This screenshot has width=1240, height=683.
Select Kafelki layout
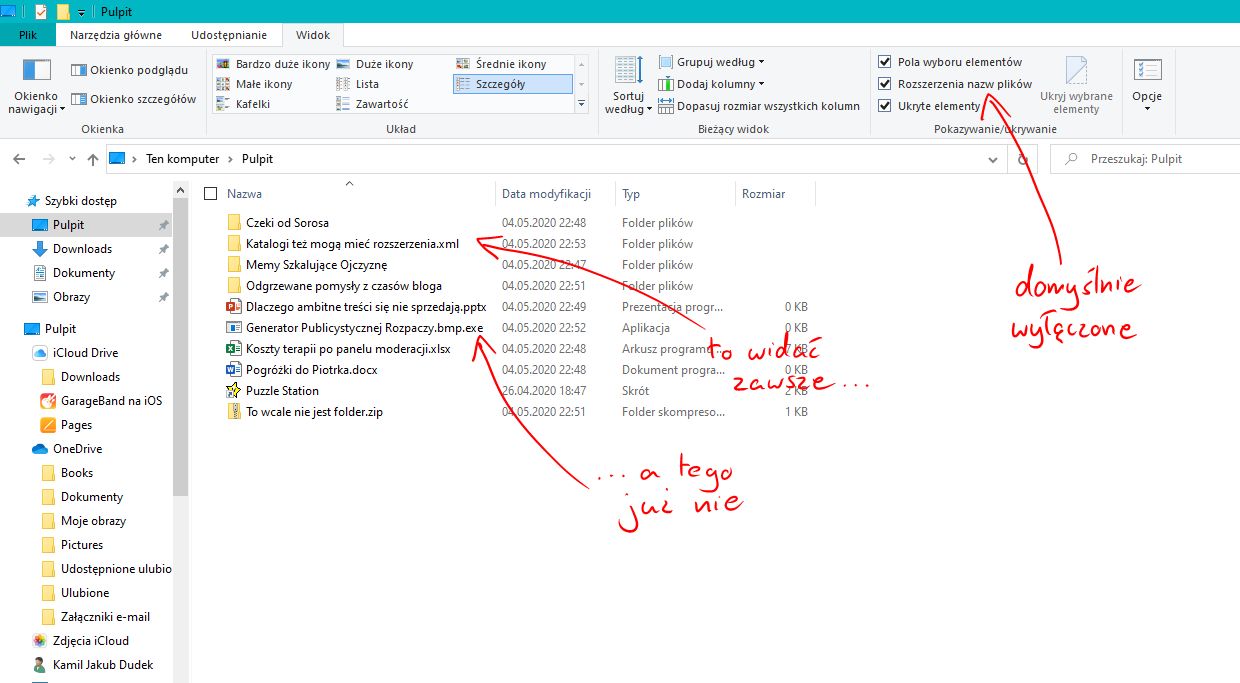coord(243,104)
